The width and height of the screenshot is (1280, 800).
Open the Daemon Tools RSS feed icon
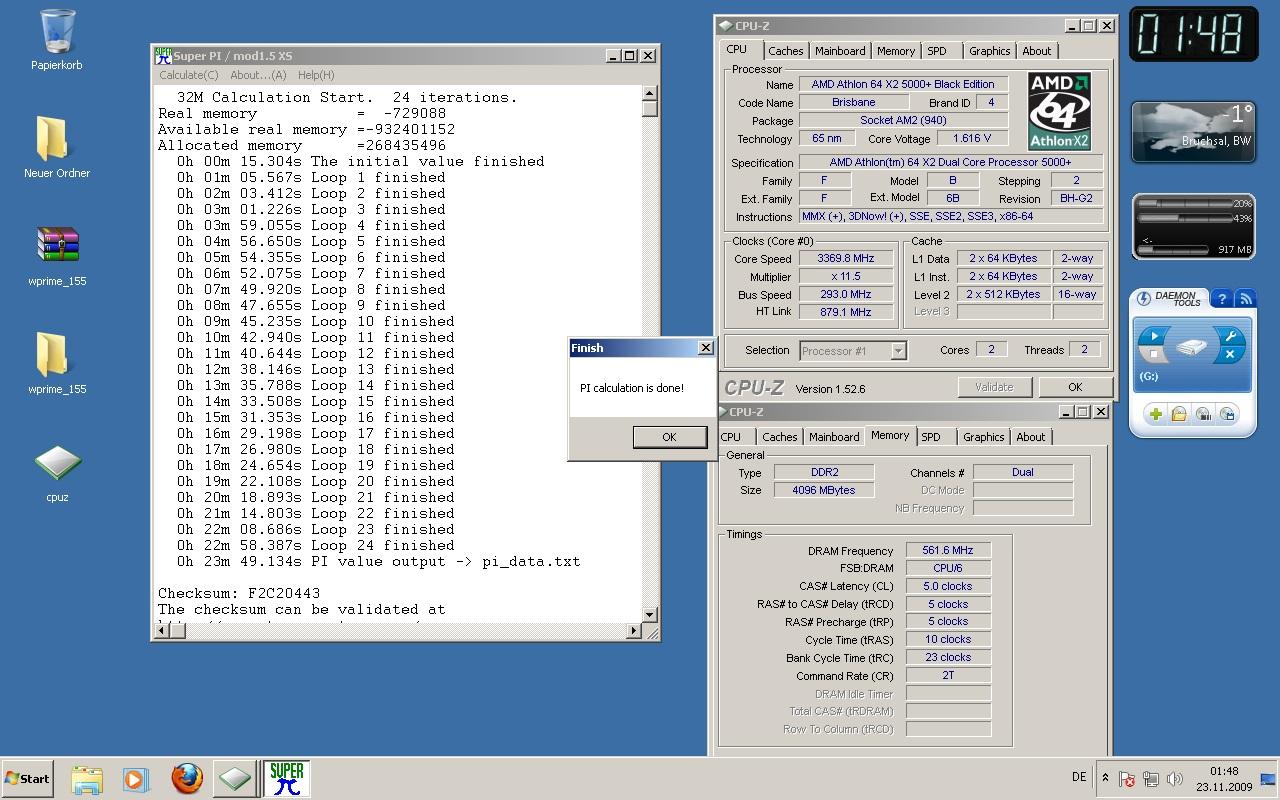pyautogui.click(x=1245, y=298)
